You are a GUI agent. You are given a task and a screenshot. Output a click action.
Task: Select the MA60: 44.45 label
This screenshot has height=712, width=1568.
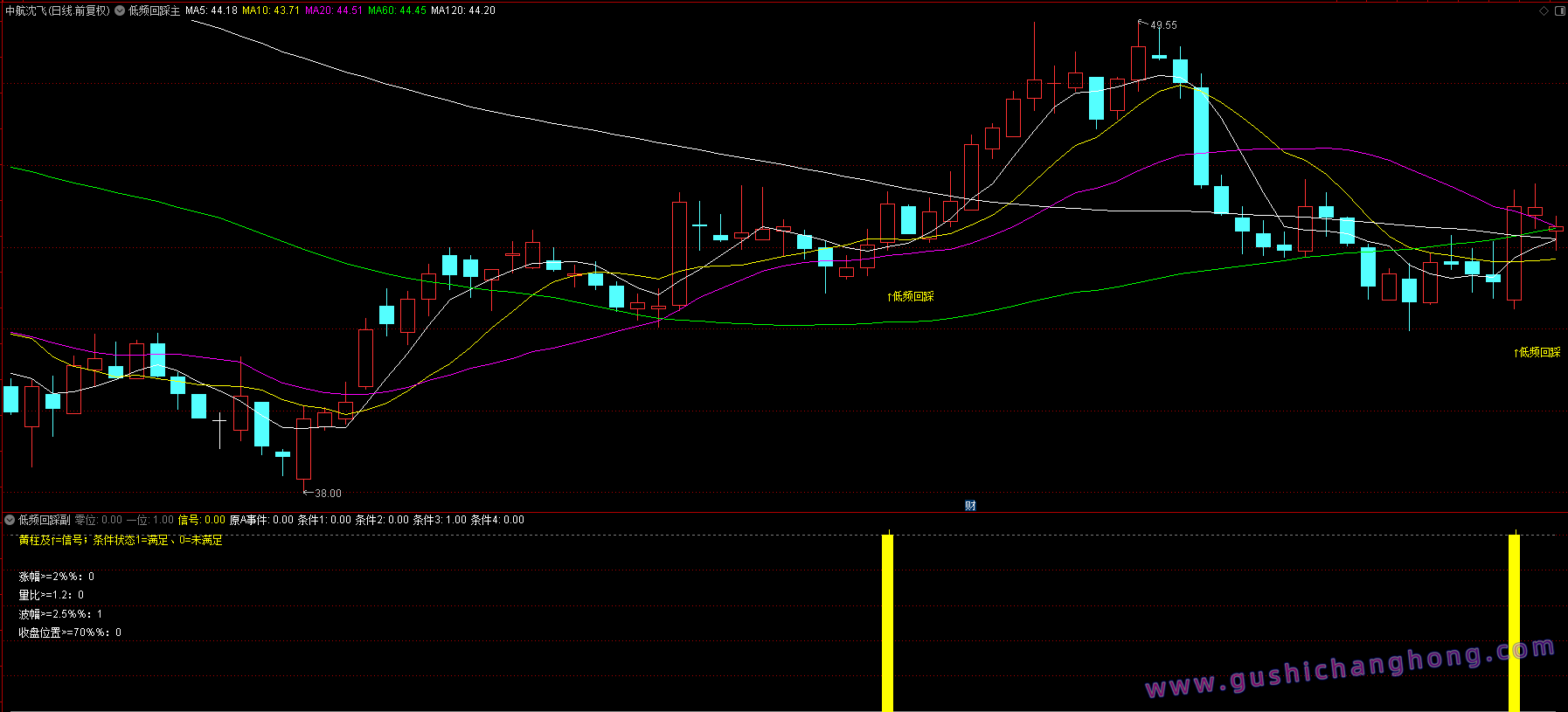pos(398,10)
